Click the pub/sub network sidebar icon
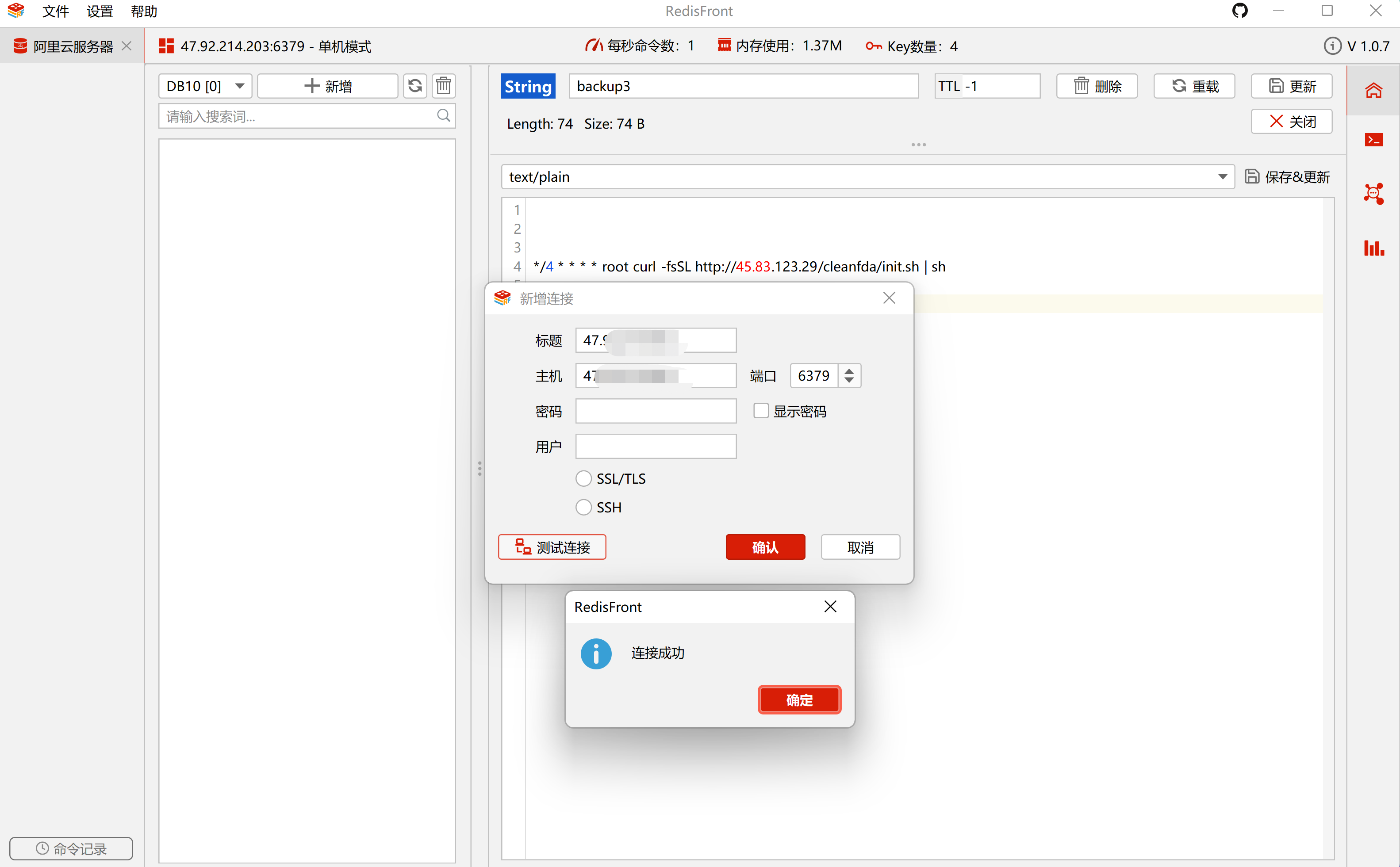The image size is (1400, 867). pyautogui.click(x=1373, y=193)
